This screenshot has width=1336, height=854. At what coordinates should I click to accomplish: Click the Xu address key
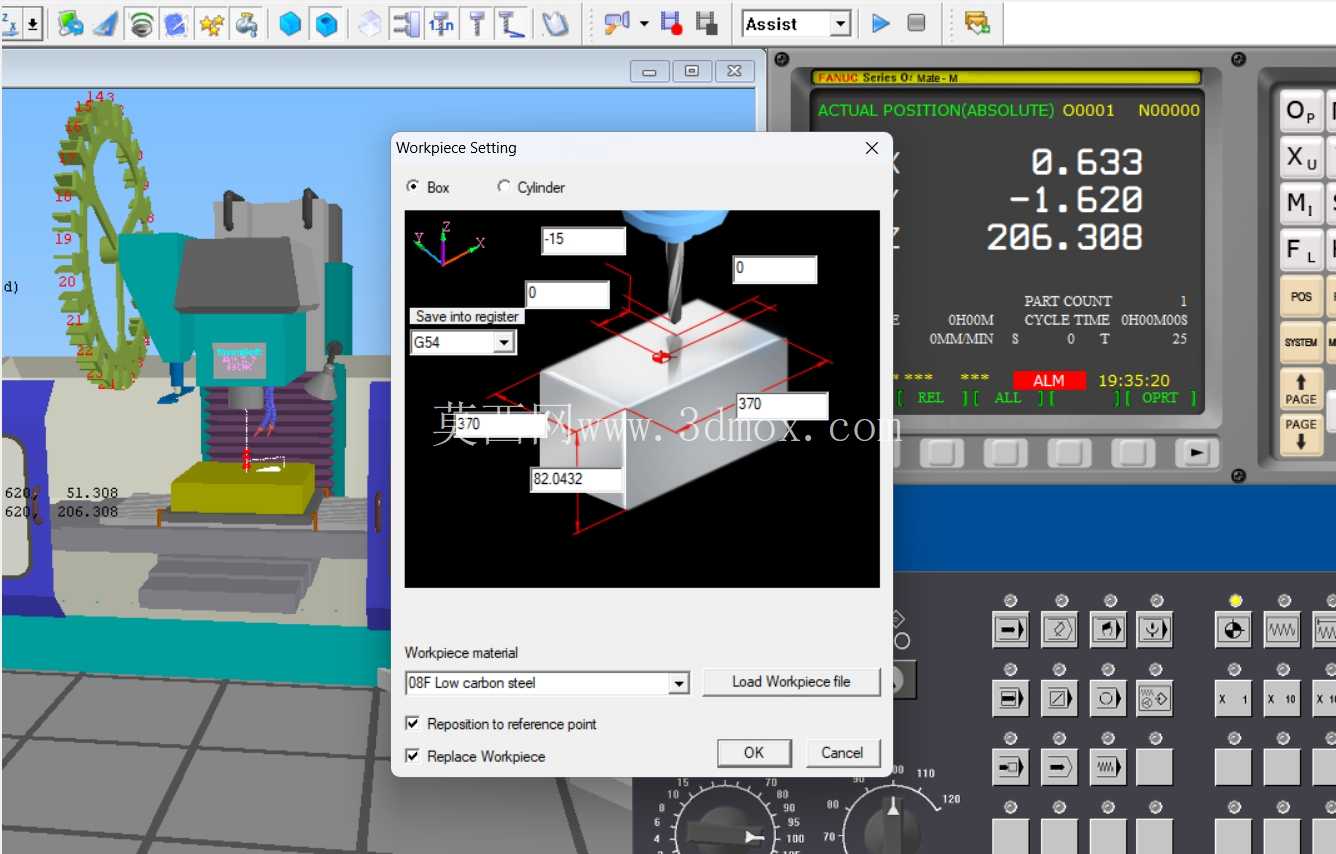[1301, 157]
